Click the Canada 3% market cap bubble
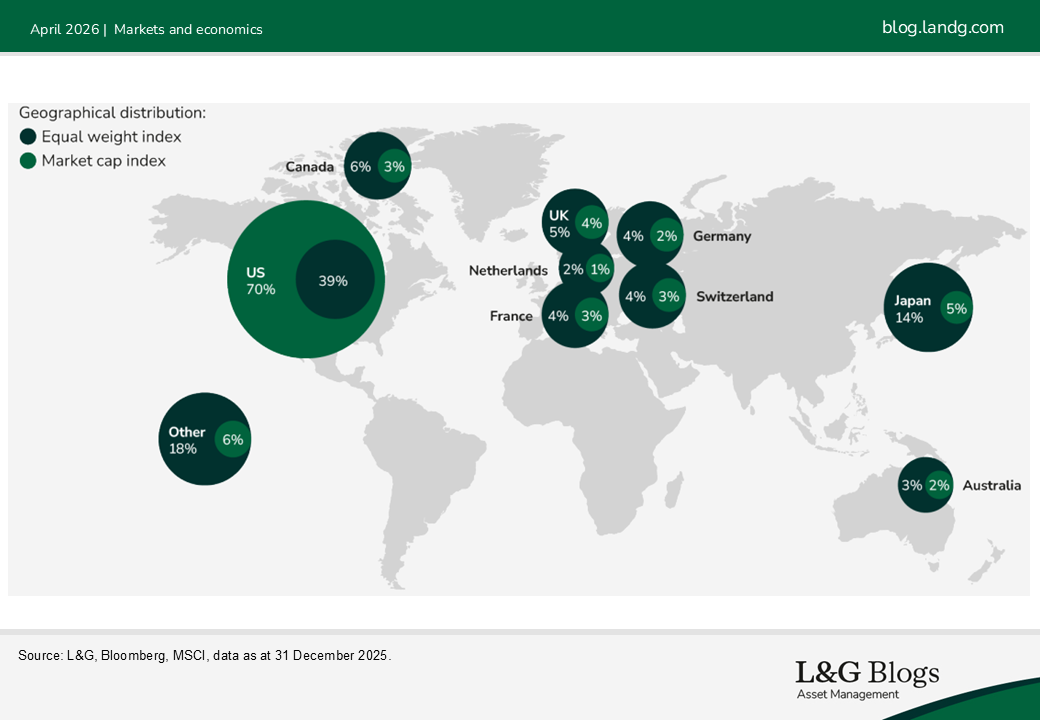Image resolution: width=1040 pixels, height=720 pixels. point(394,167)
